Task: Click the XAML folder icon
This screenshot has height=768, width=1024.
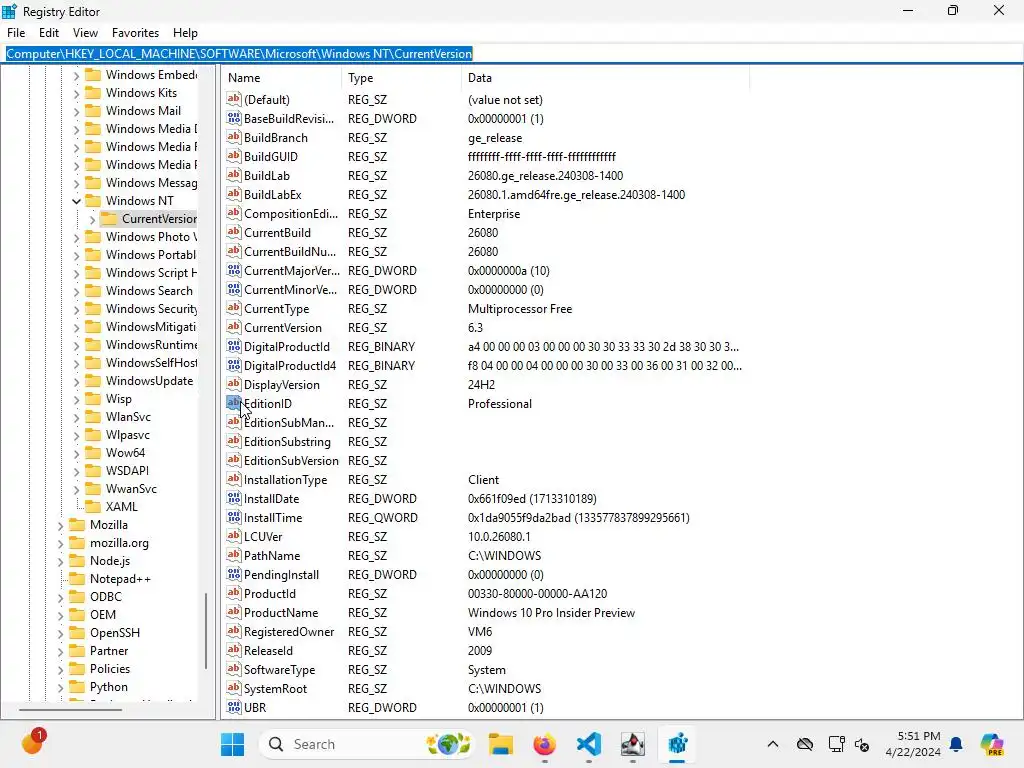Action: point(93,506)
